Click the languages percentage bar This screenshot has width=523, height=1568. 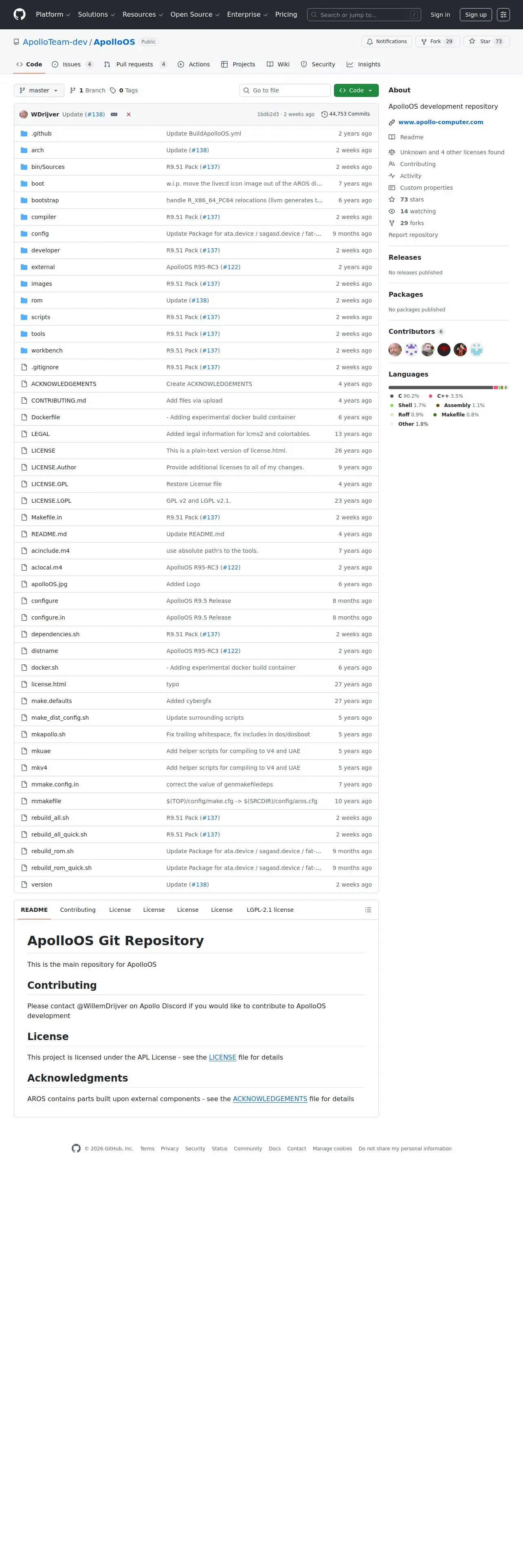(x=448, y=387)
